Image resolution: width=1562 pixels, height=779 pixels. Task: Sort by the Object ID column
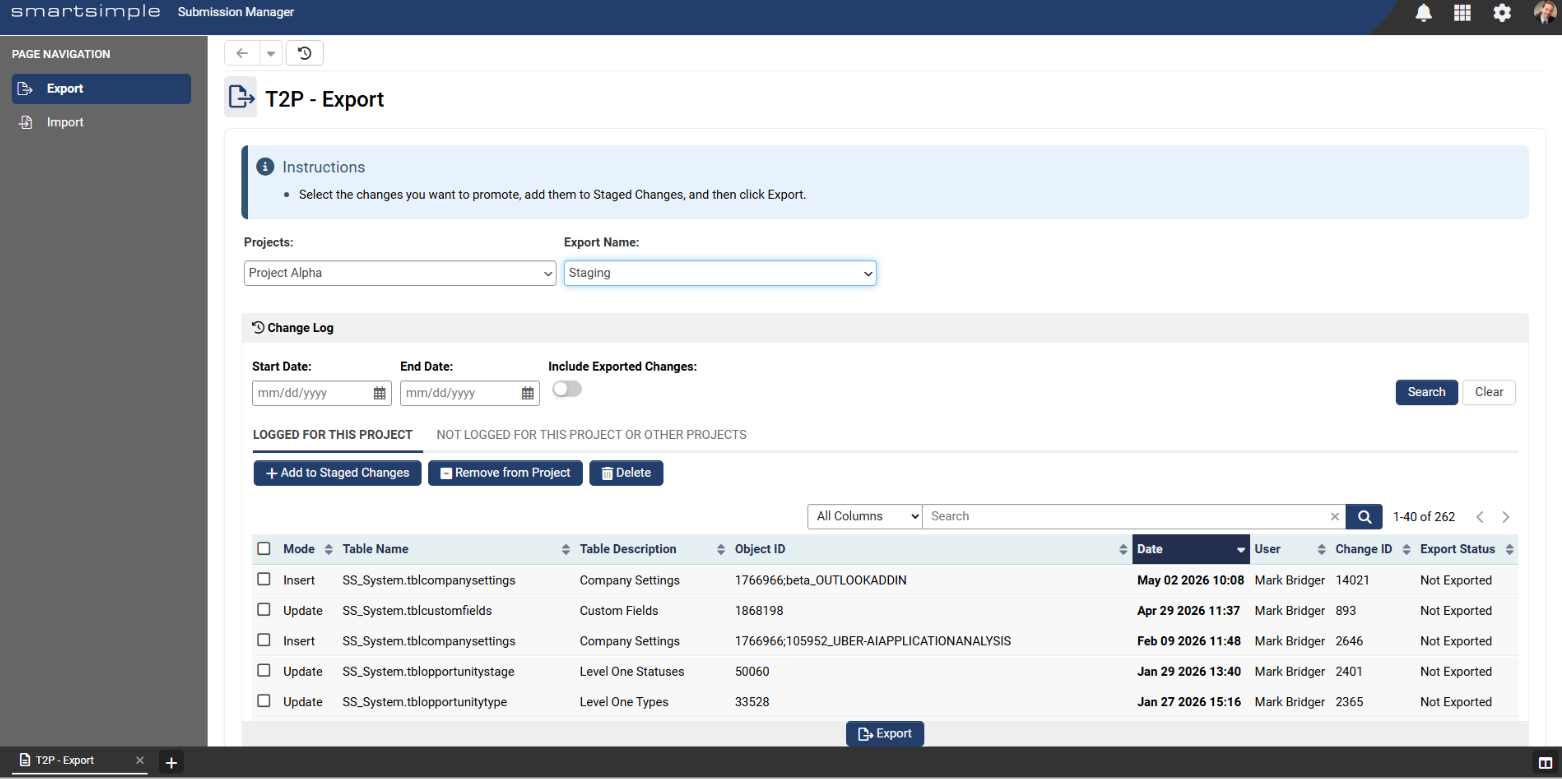931,549
